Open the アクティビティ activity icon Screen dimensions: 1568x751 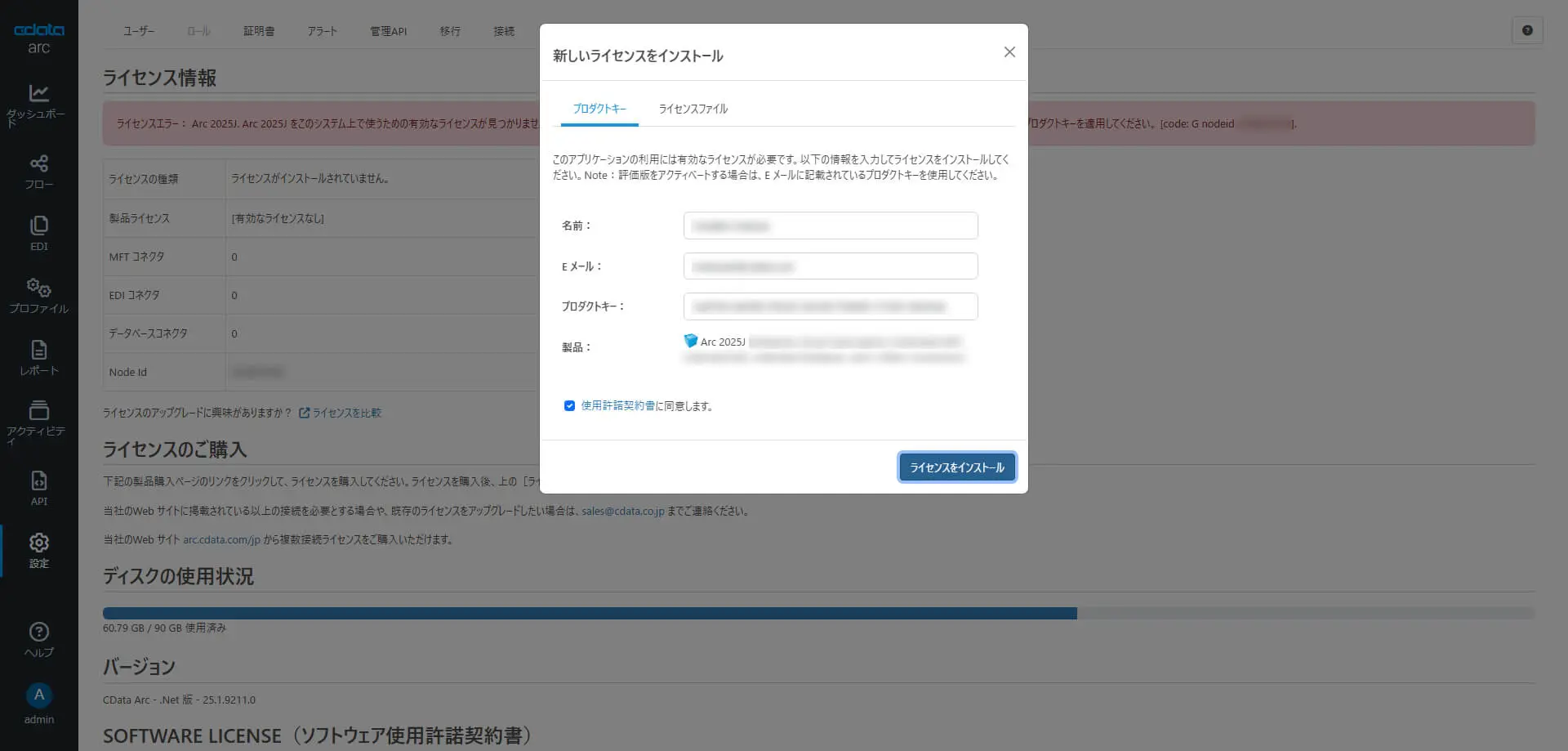click(38, 410)
